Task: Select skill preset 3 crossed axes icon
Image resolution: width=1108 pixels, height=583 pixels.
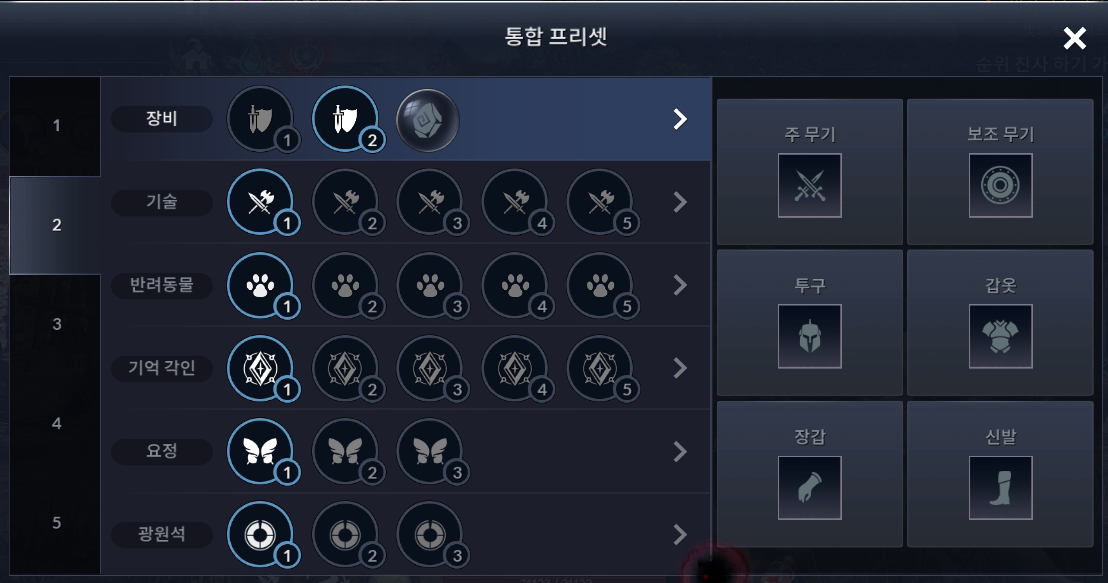Action: coord(430,202)
